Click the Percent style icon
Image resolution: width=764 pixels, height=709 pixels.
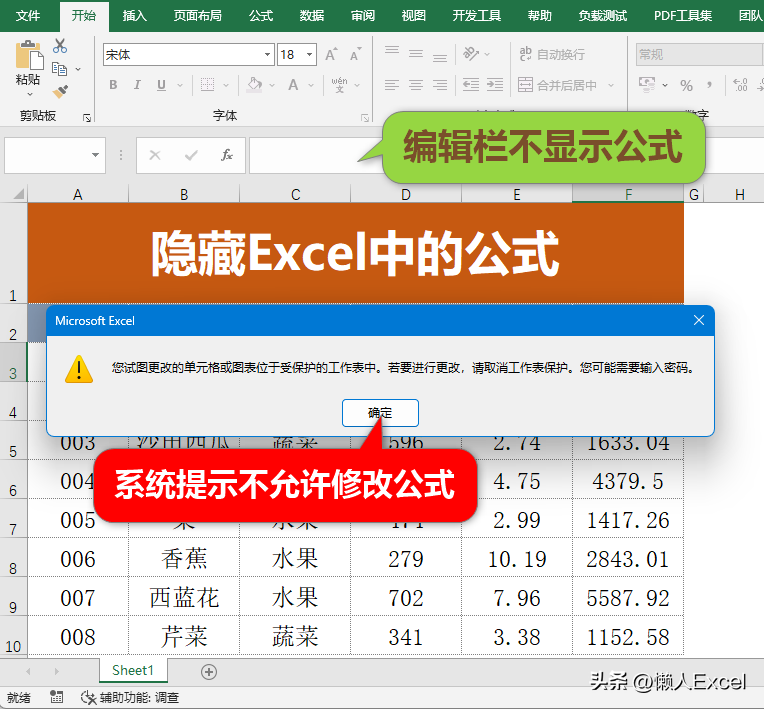click(687, 85)
